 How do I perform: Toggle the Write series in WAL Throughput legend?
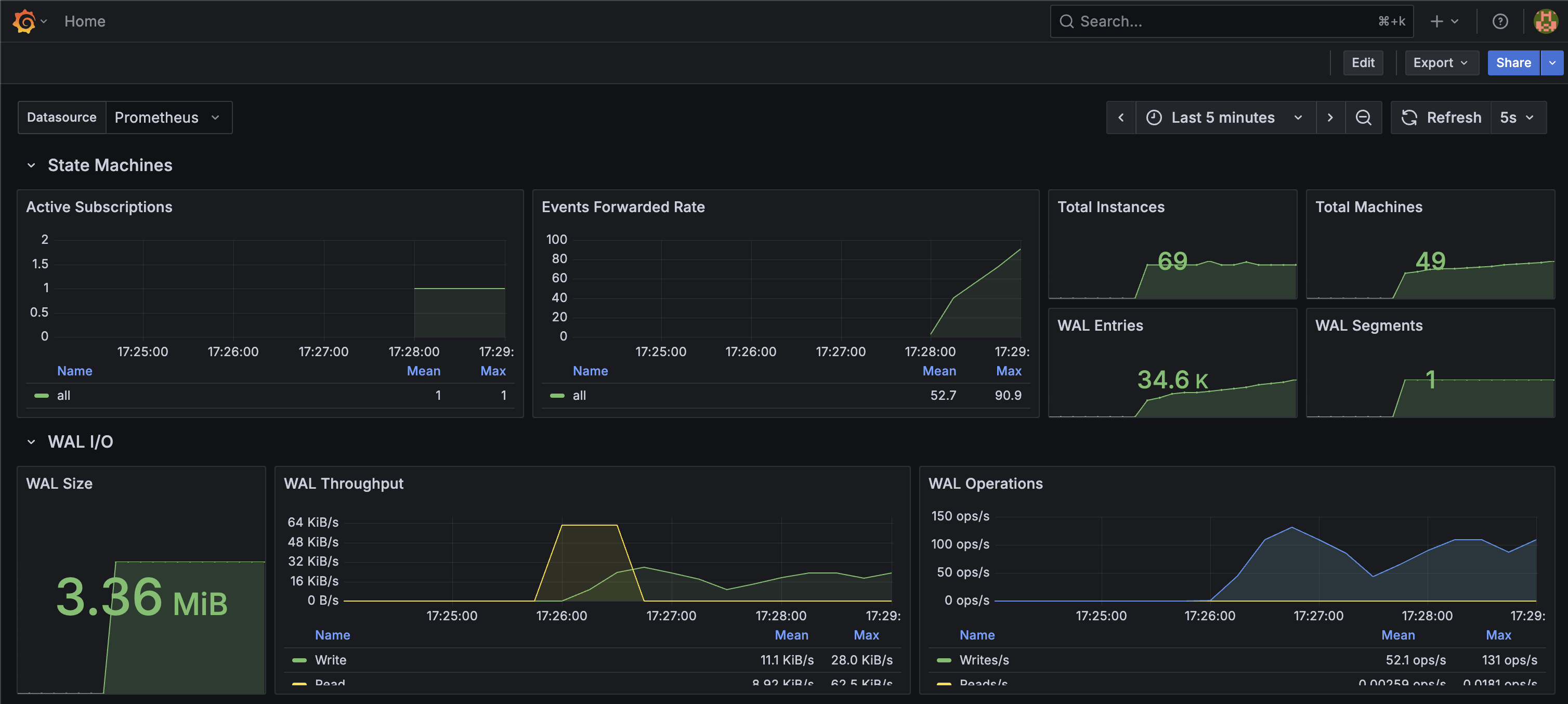(330, 659)
